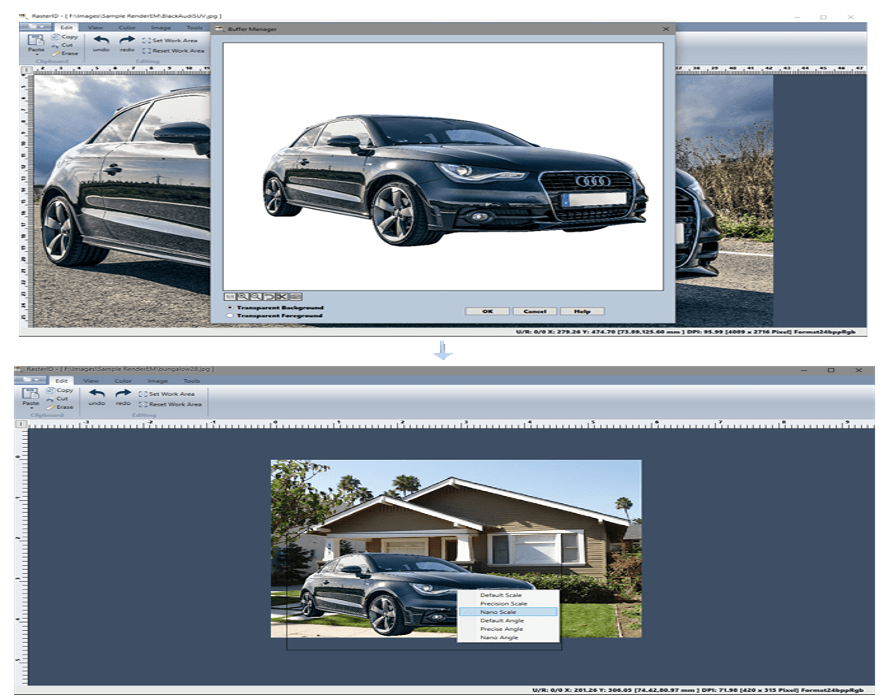Viewport: 889px width, 700px height.
Task: Open Tools tab in BlackAudiSUV window
Action: (x=194, y=27)
